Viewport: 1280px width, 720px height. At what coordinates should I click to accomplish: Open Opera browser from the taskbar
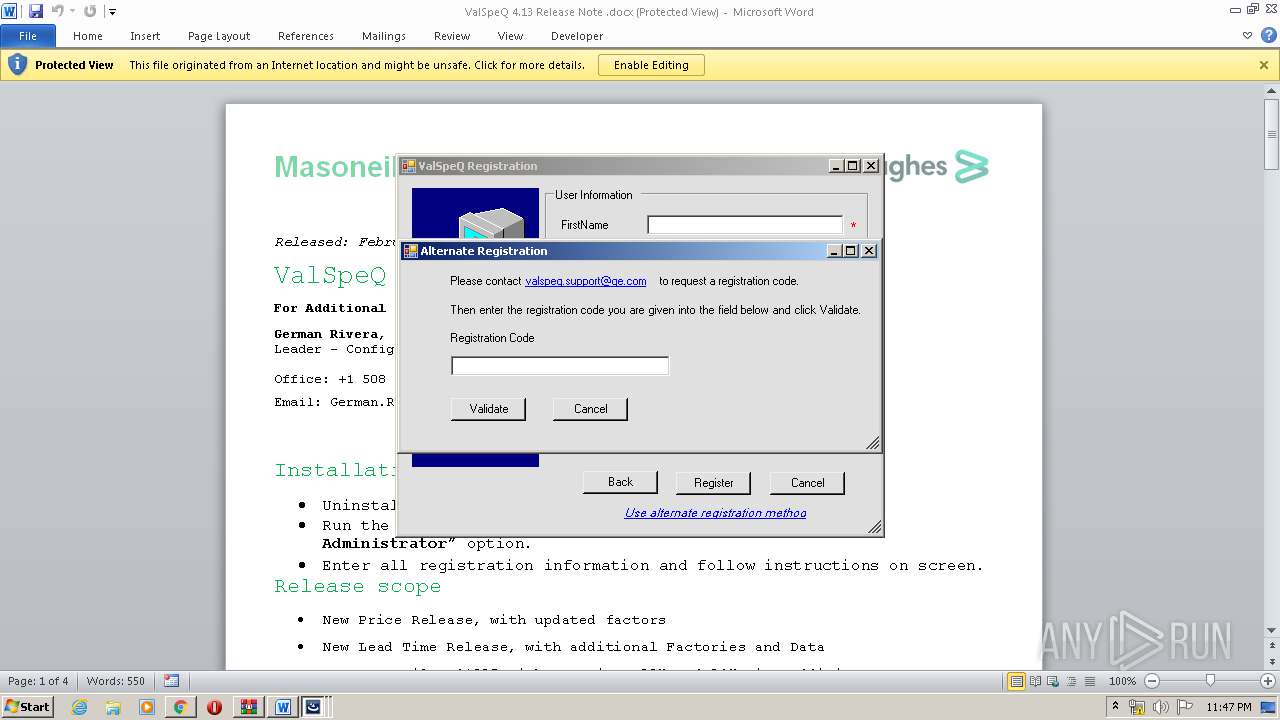pos(214,707)
